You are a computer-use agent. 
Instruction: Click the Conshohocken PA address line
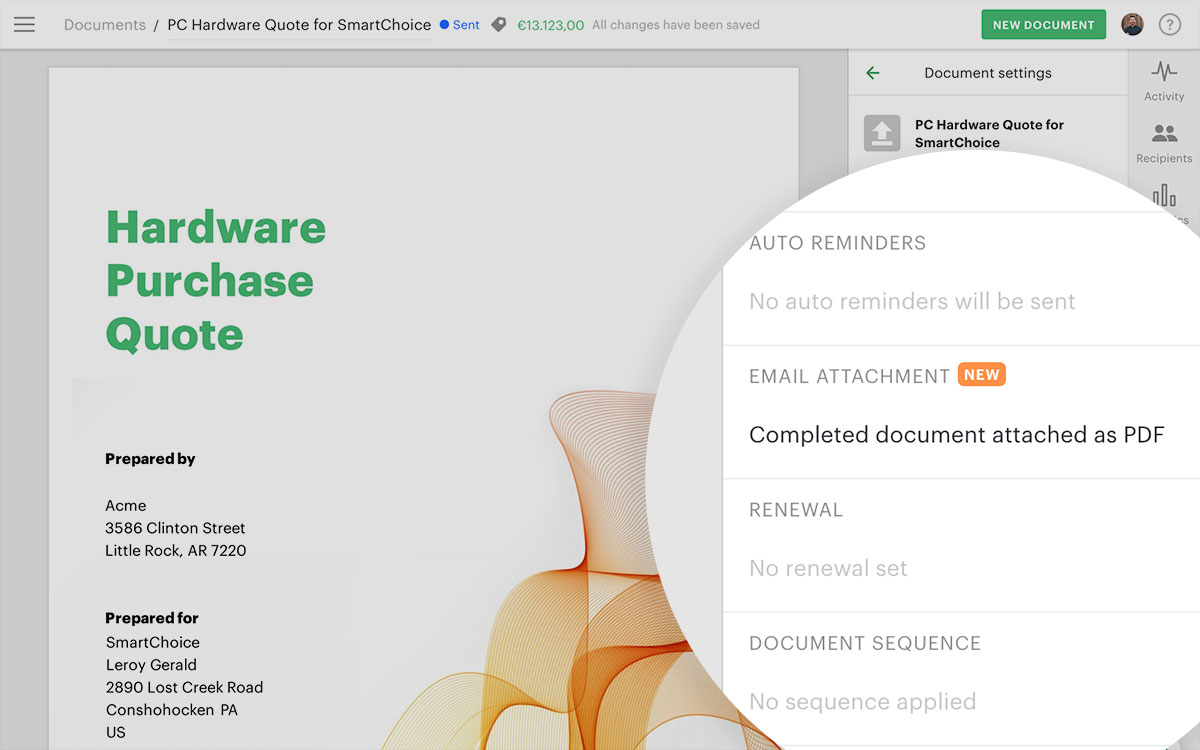click(172, 710)
